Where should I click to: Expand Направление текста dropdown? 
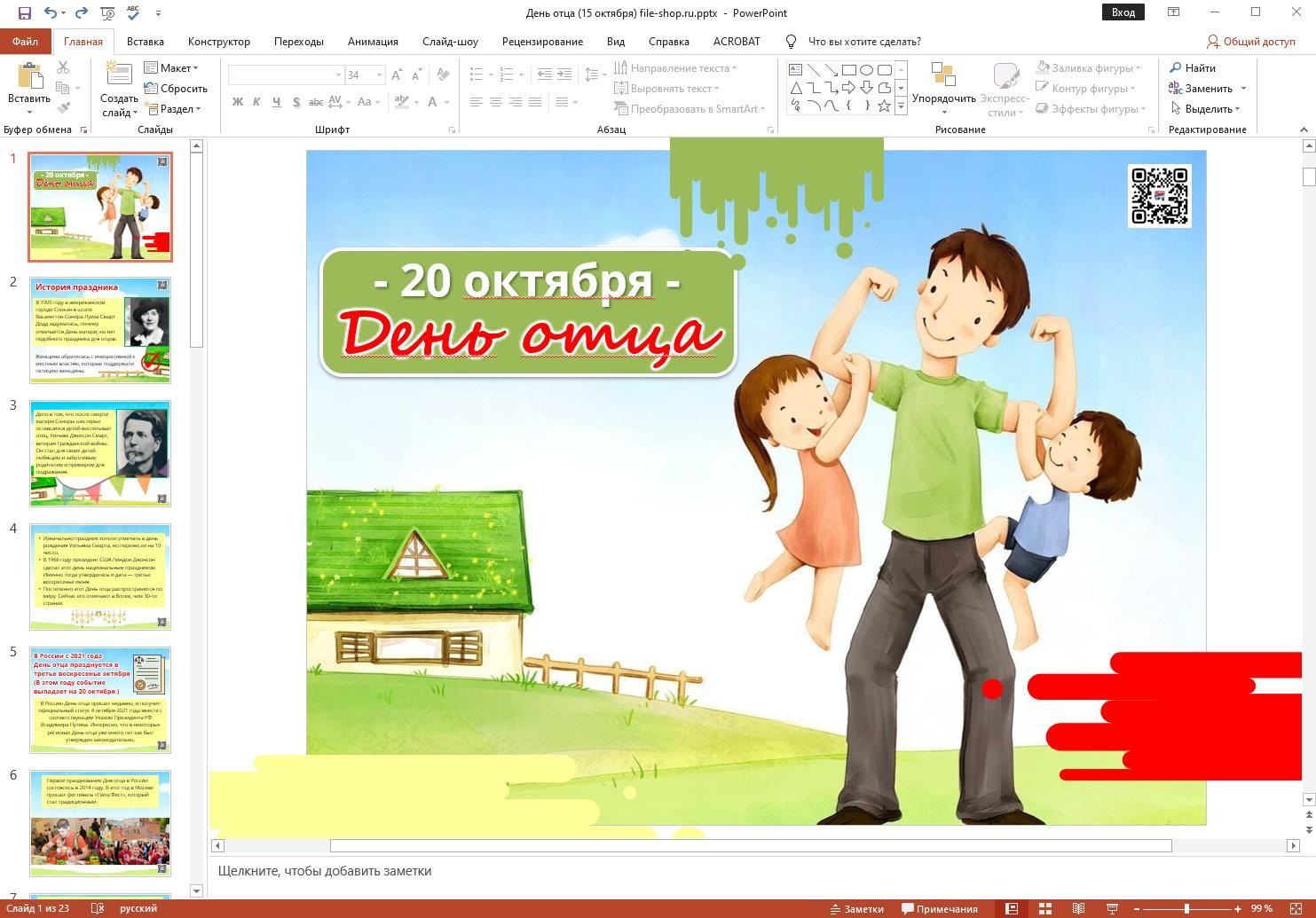pyautogui.click(x=675, y=68)
